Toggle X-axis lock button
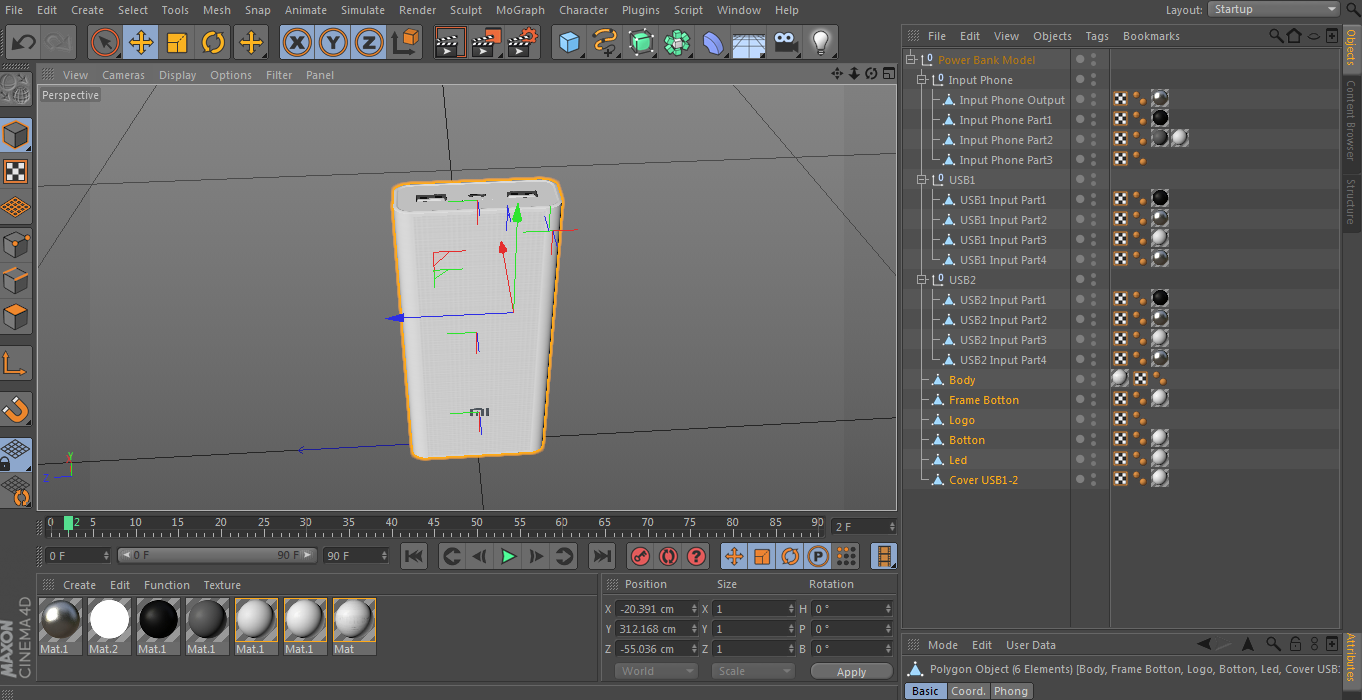The height and width of the screenshot is (700, 1362). point(296,43)
